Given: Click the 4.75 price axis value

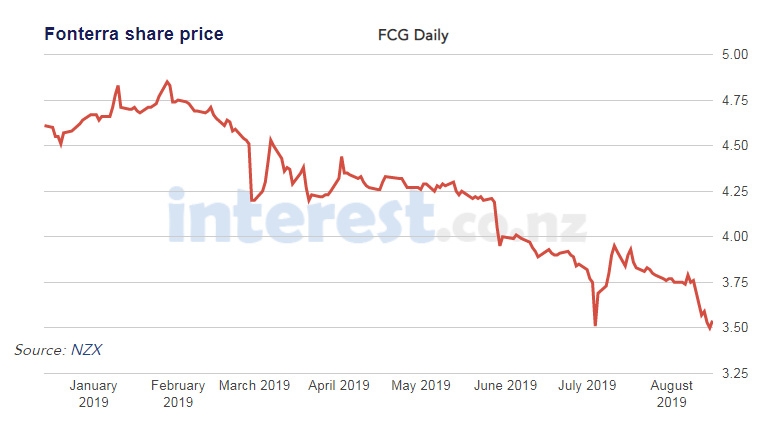Looking at the screenshot, I should pyautogui.click(x=735, y=100).
